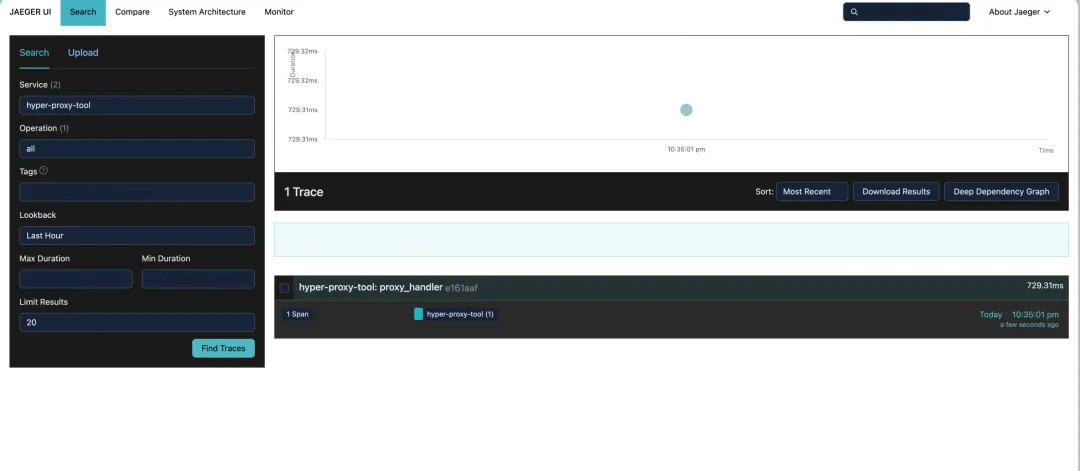The height and width of the screenshot is (471, 1080).
Task: Focus the trace ID lookup input in header
Action: pyautogui.click(x=906, y=12)
